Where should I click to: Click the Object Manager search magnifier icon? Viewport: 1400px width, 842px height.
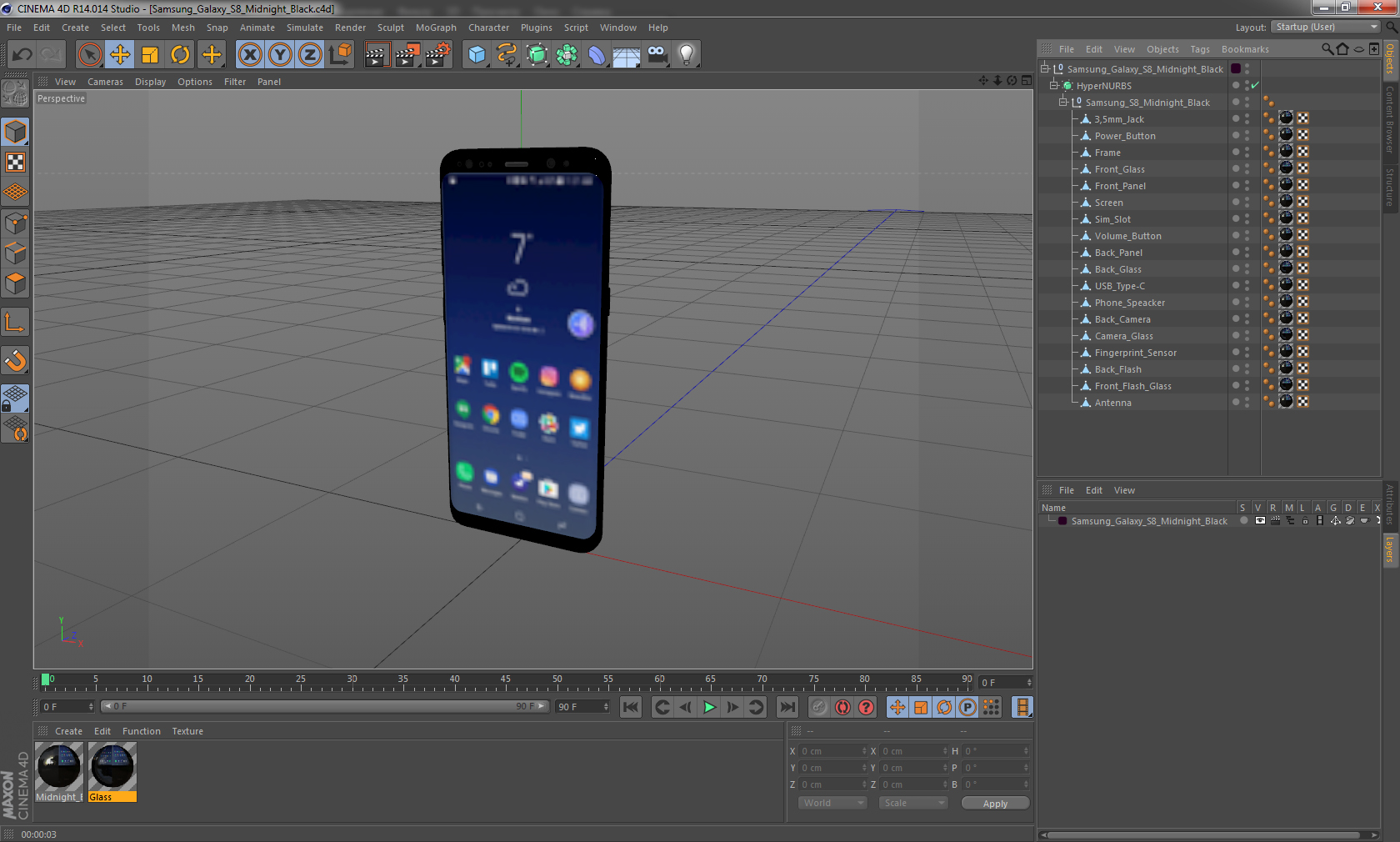click(1327, 49)
